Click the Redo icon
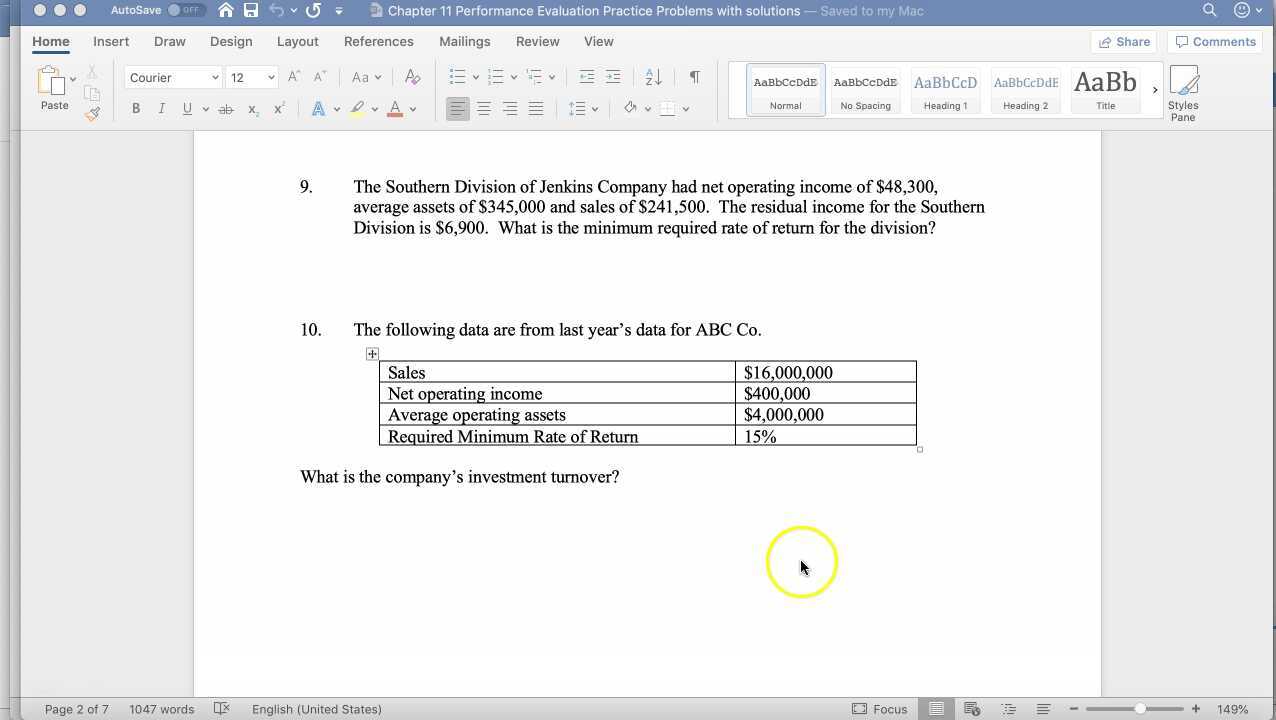Screen dimensions: 1276x720 (x=313, y=10)
